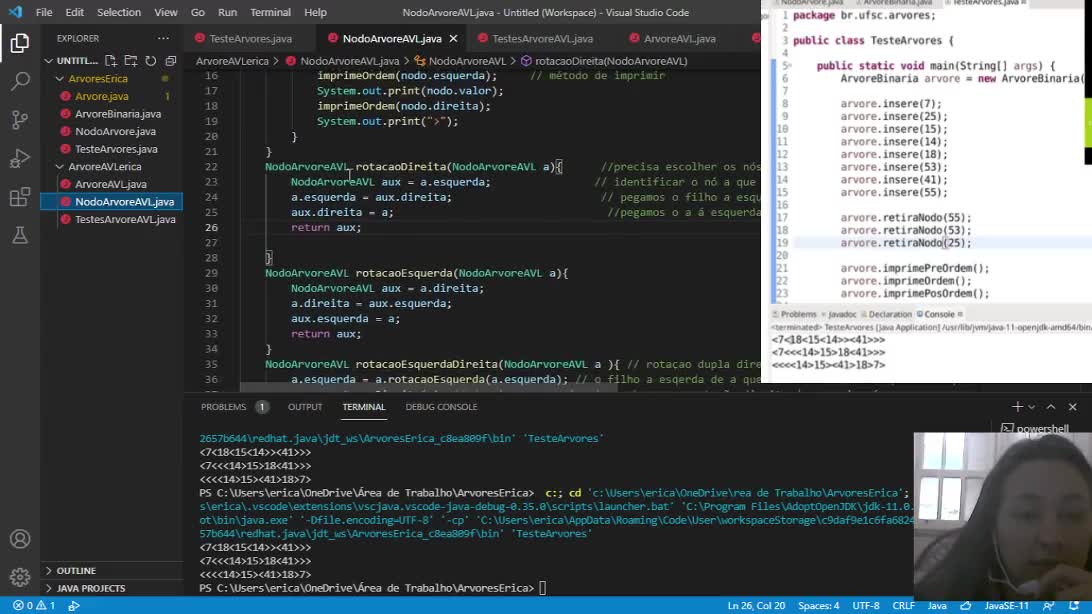Open ArvoreAVL.java in the Explorer tree
Viewport: 1092px width, 614px height.
[x=111, y=184]
